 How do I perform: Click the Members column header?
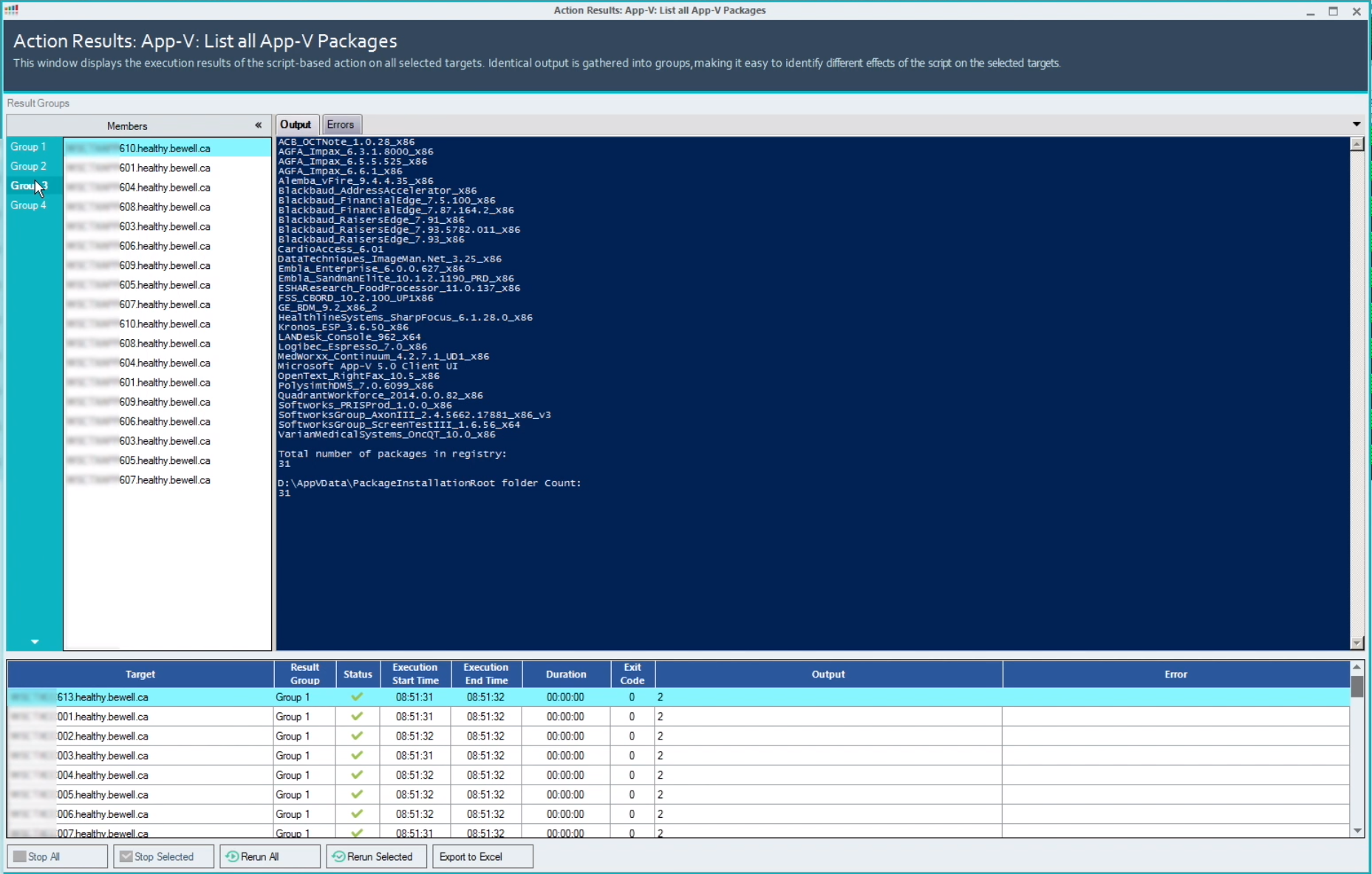pos(127,126)
